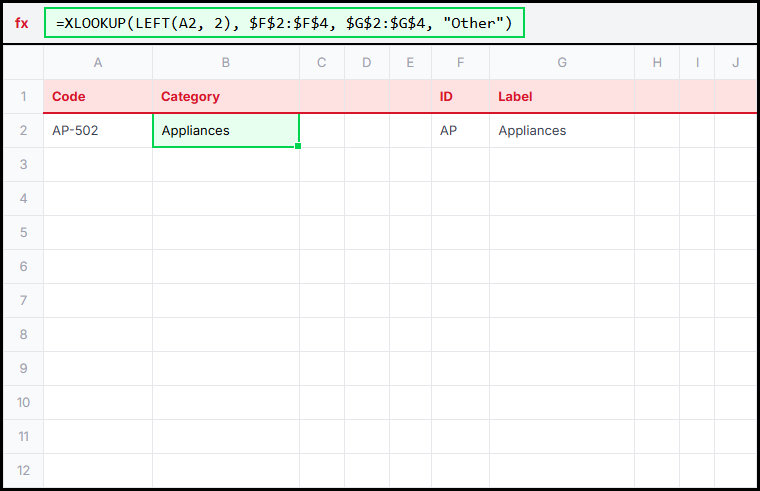
Task: Select column F header
Action: click(460, 63)
